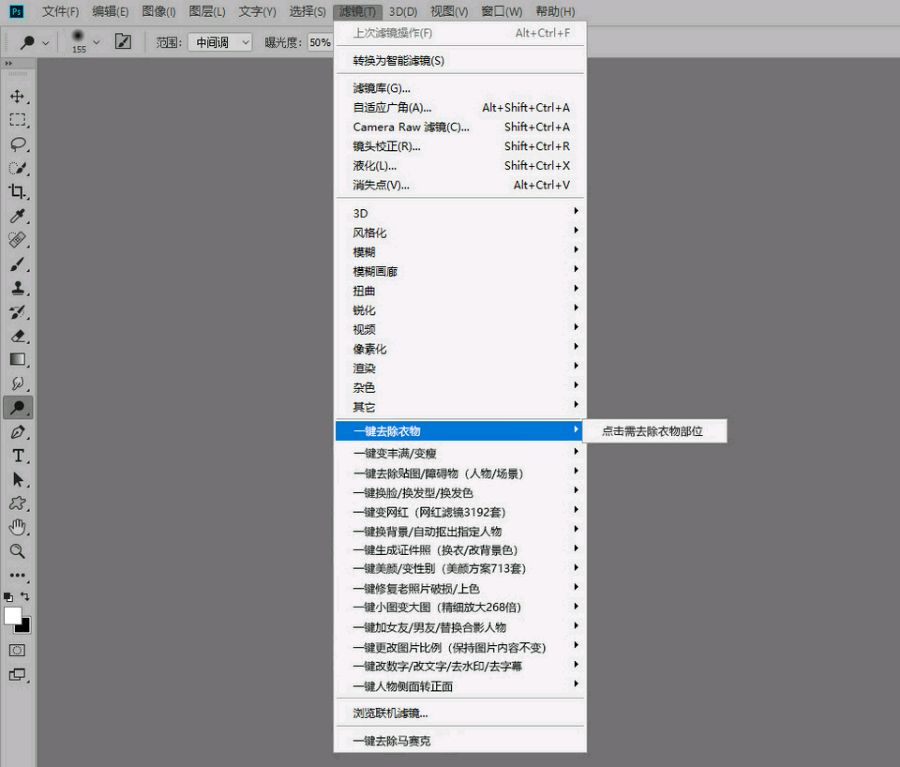Image resolution: width=900 pixels, height=767 pixels.
Task: Expand the 扭曲 submenu
Action: (460, 290)
